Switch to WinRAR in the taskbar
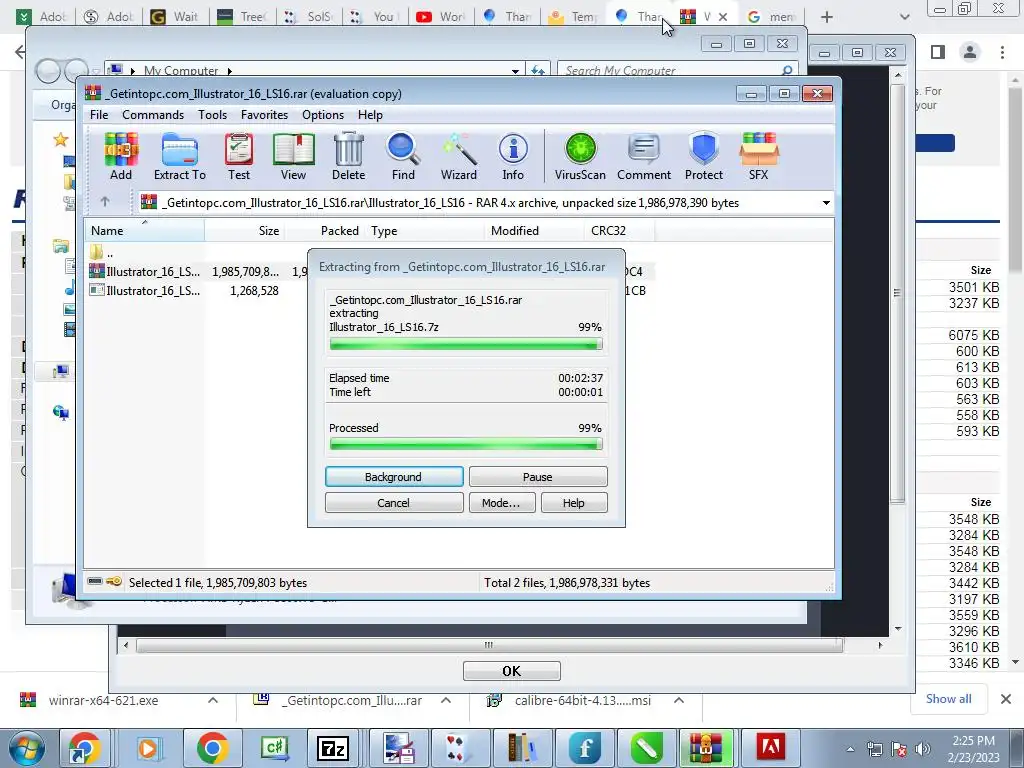 pos(705,748)
